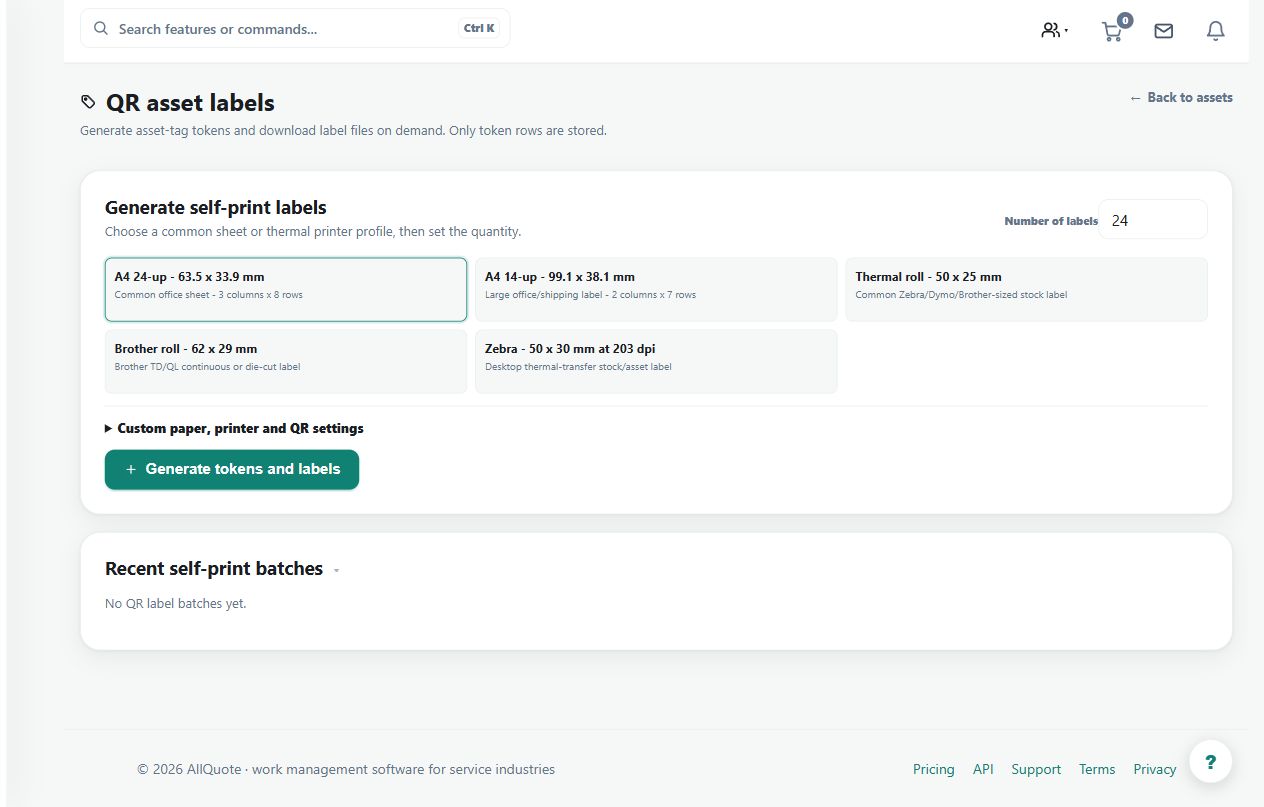Open the help question mark button

tap(1211, 762)
